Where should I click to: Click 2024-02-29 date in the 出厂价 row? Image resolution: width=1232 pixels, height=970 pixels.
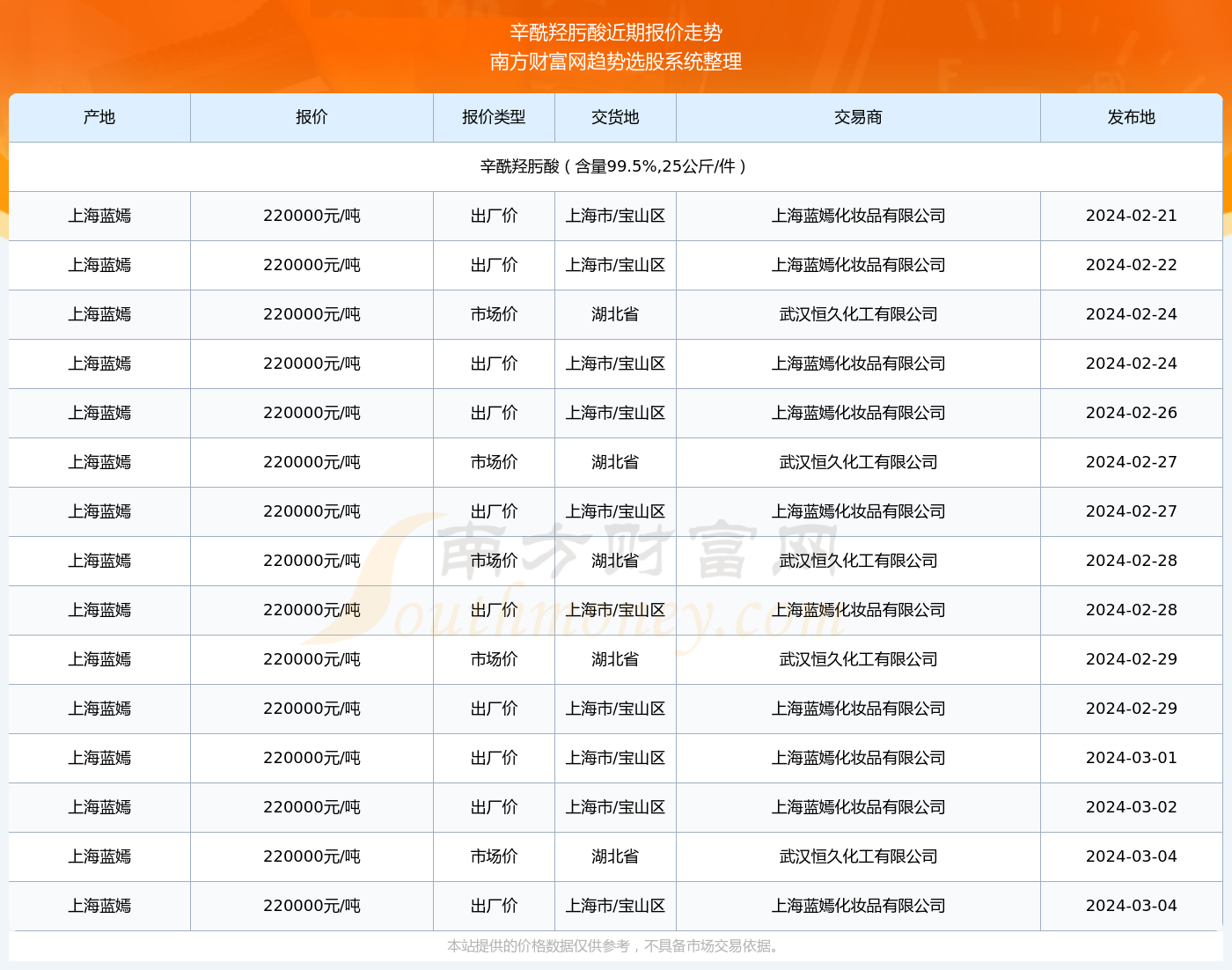coord(1131,709)
